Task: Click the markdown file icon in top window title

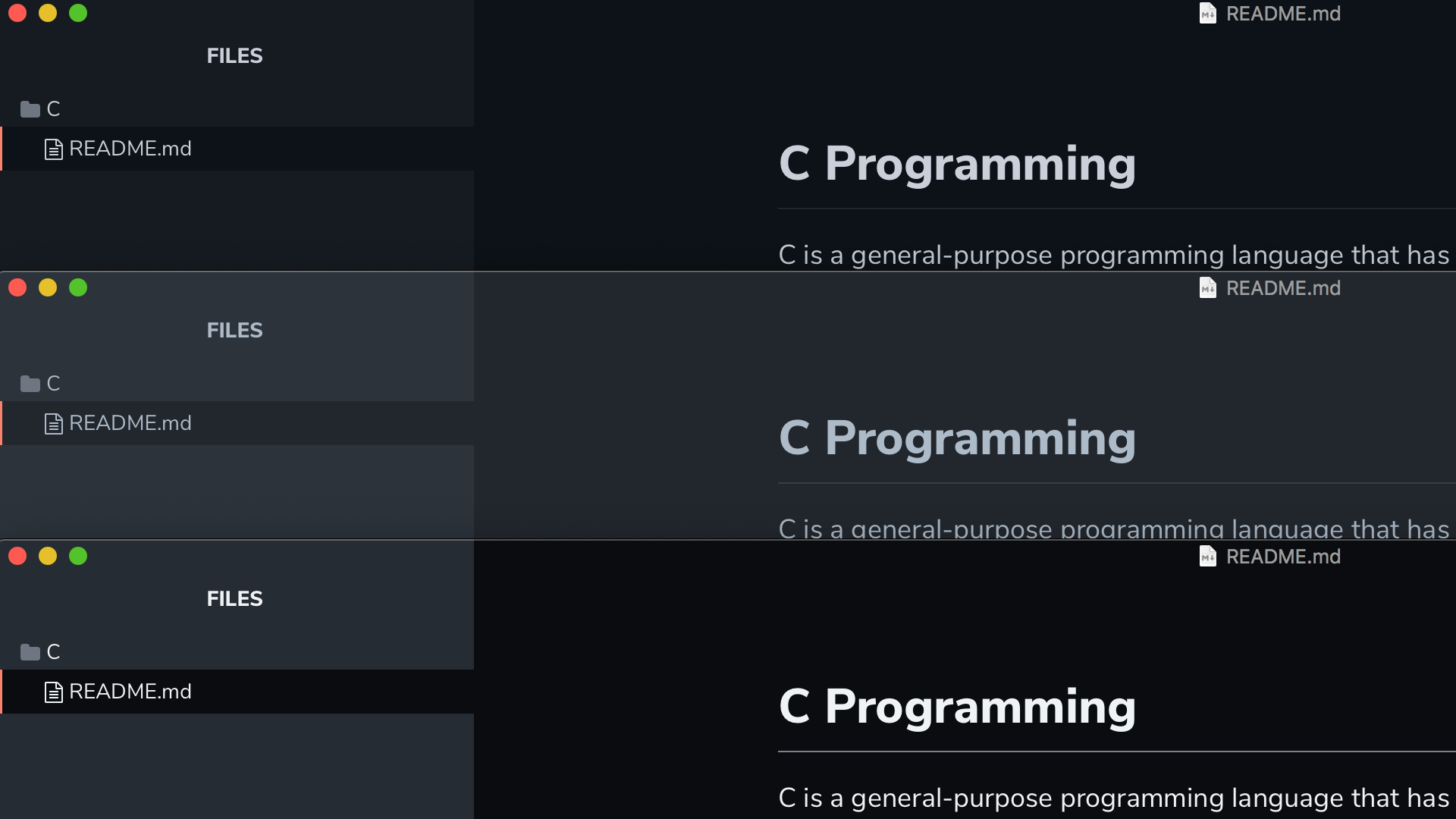Action: click(1208, 14)
